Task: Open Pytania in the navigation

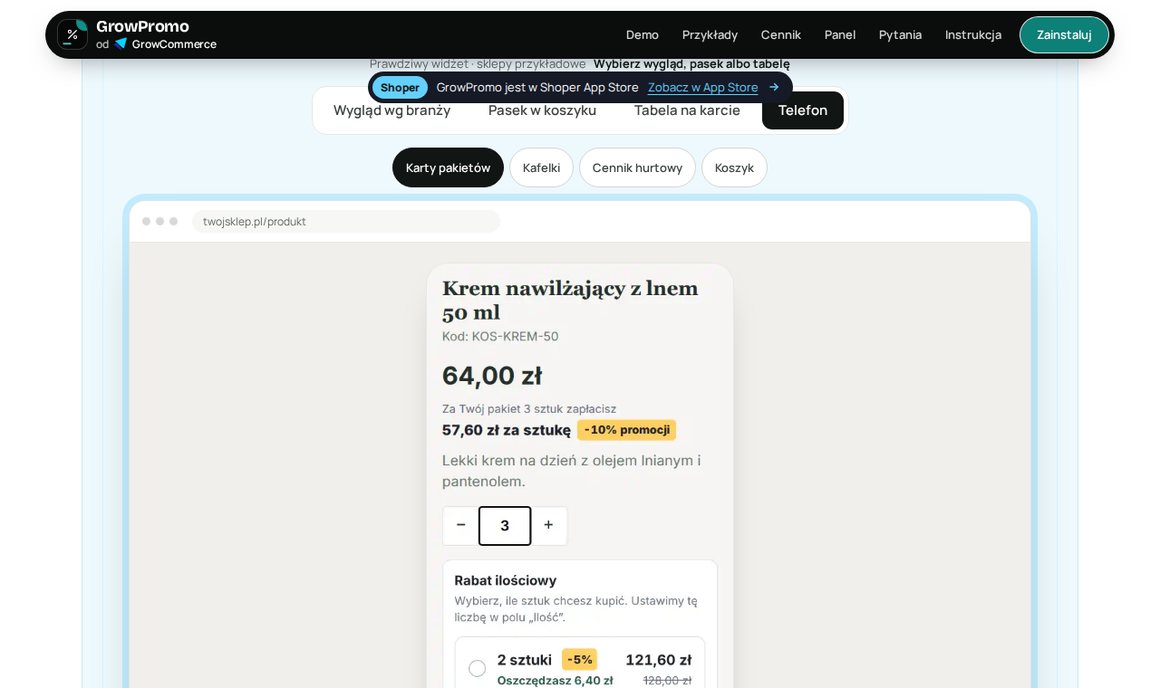Action: 900,35
